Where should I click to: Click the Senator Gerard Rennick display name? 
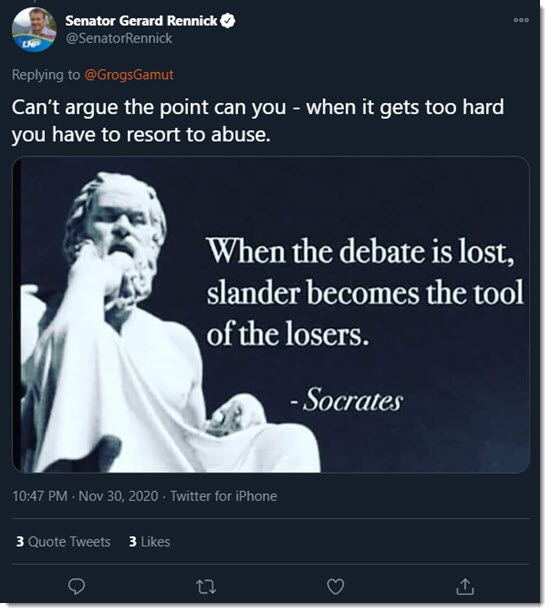[x=141, y=20]
